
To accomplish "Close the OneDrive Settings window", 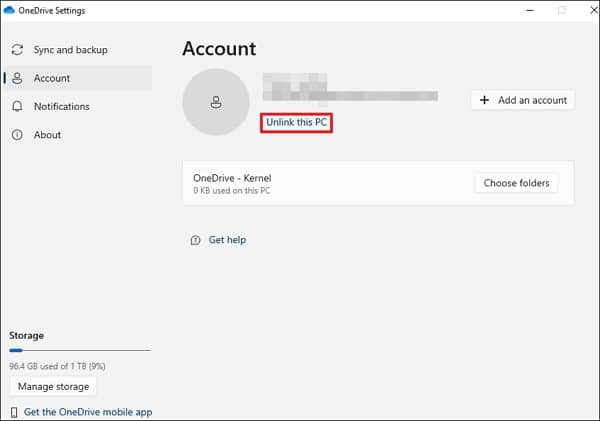I will click(594, 10).
